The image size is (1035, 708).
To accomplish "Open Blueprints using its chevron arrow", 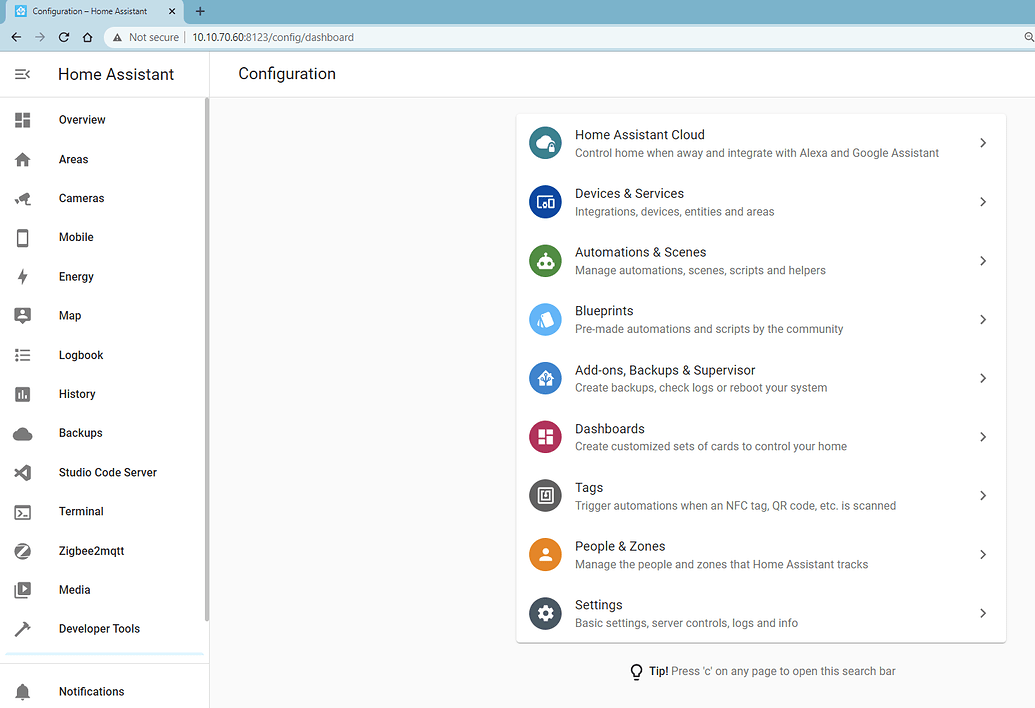I will [983, 319].
